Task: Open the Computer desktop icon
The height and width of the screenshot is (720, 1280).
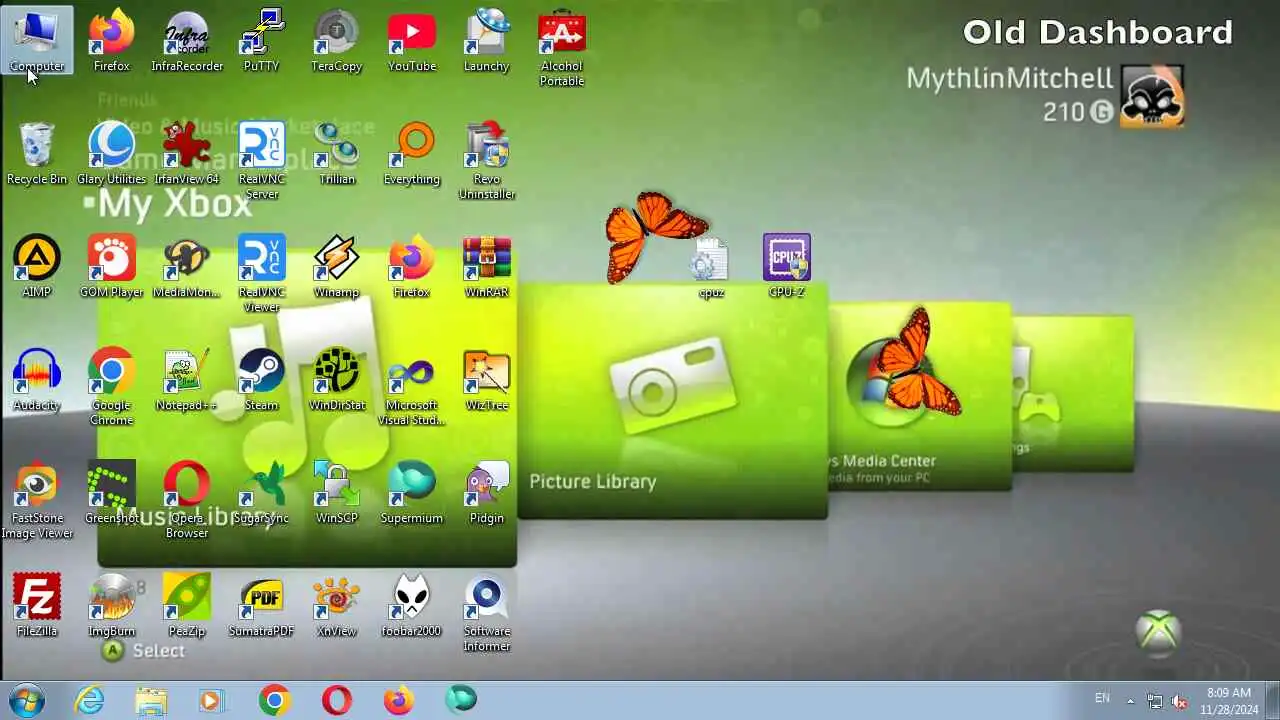Action: (x=37, y=42)
